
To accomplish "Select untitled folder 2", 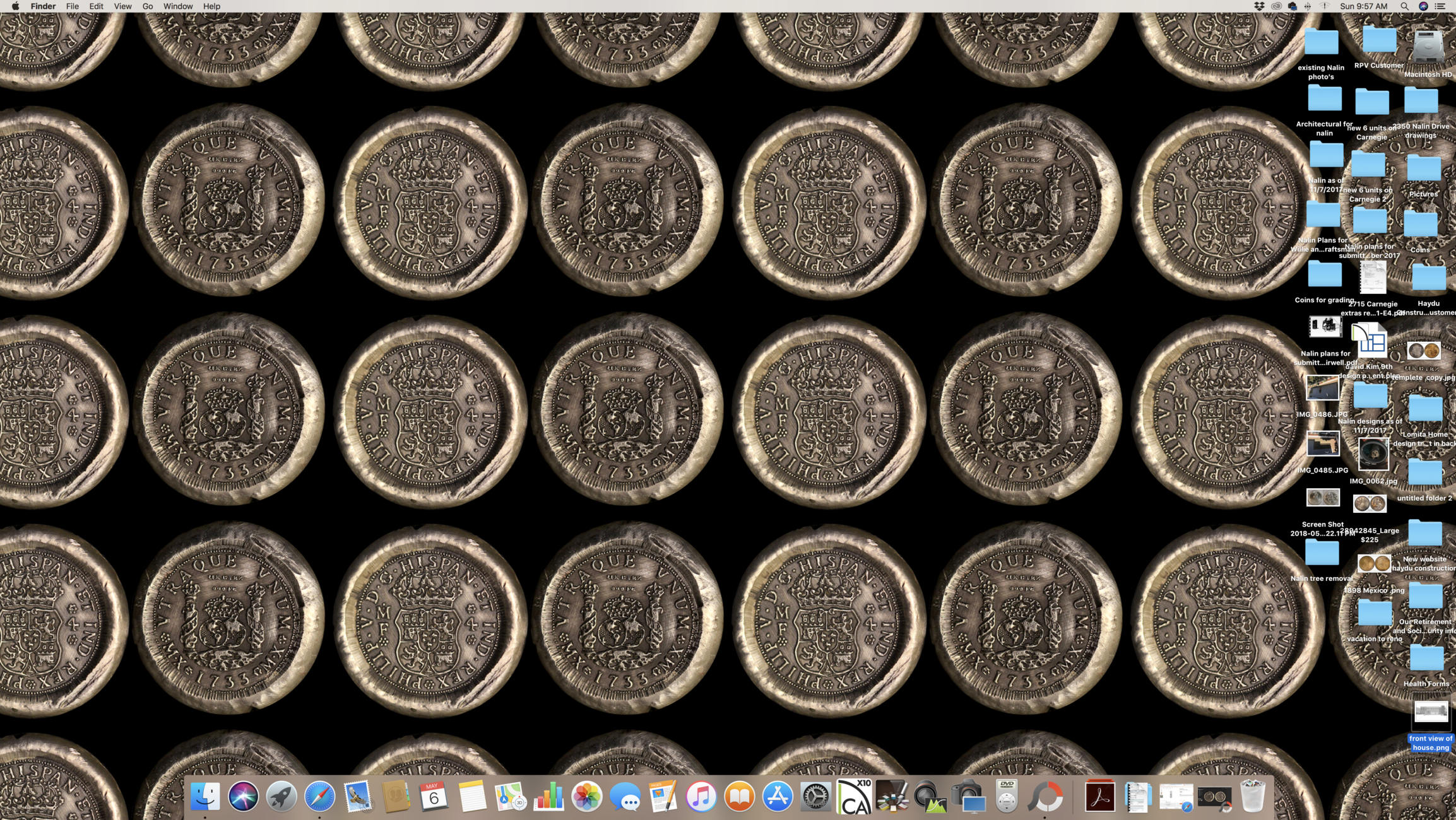I will coord(1425,472).
